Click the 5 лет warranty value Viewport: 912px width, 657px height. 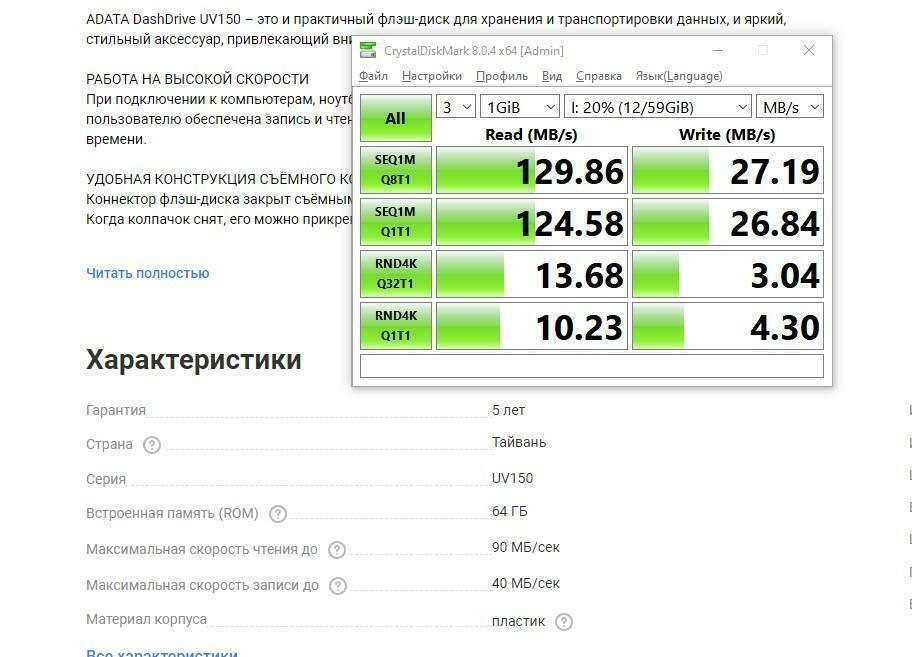508,410
